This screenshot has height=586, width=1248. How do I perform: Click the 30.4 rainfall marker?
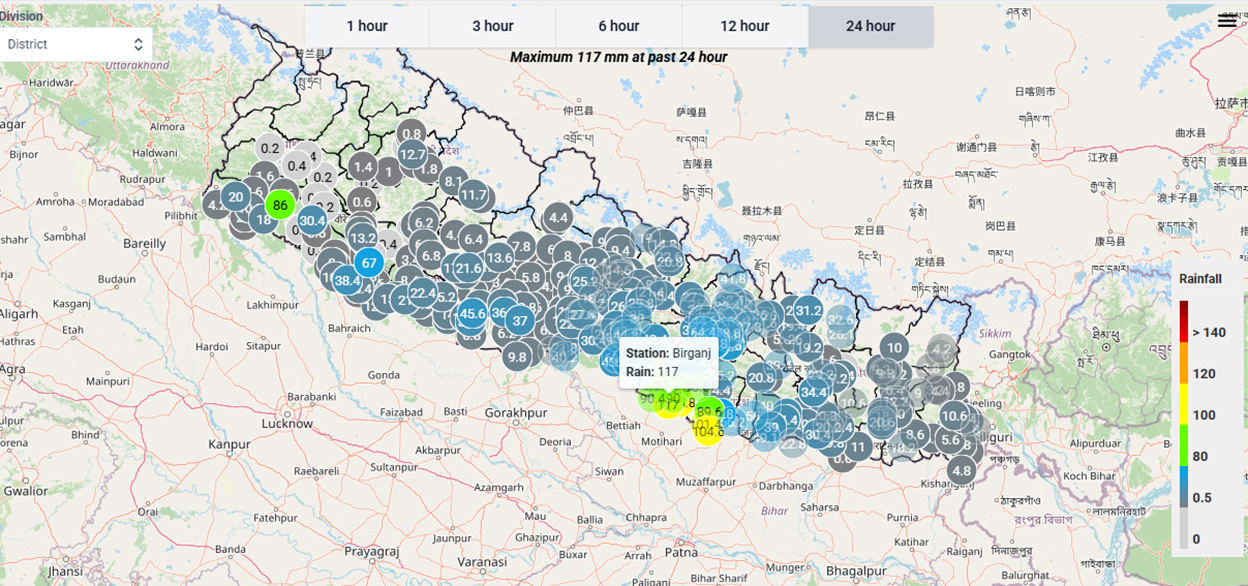coord(312,221)
